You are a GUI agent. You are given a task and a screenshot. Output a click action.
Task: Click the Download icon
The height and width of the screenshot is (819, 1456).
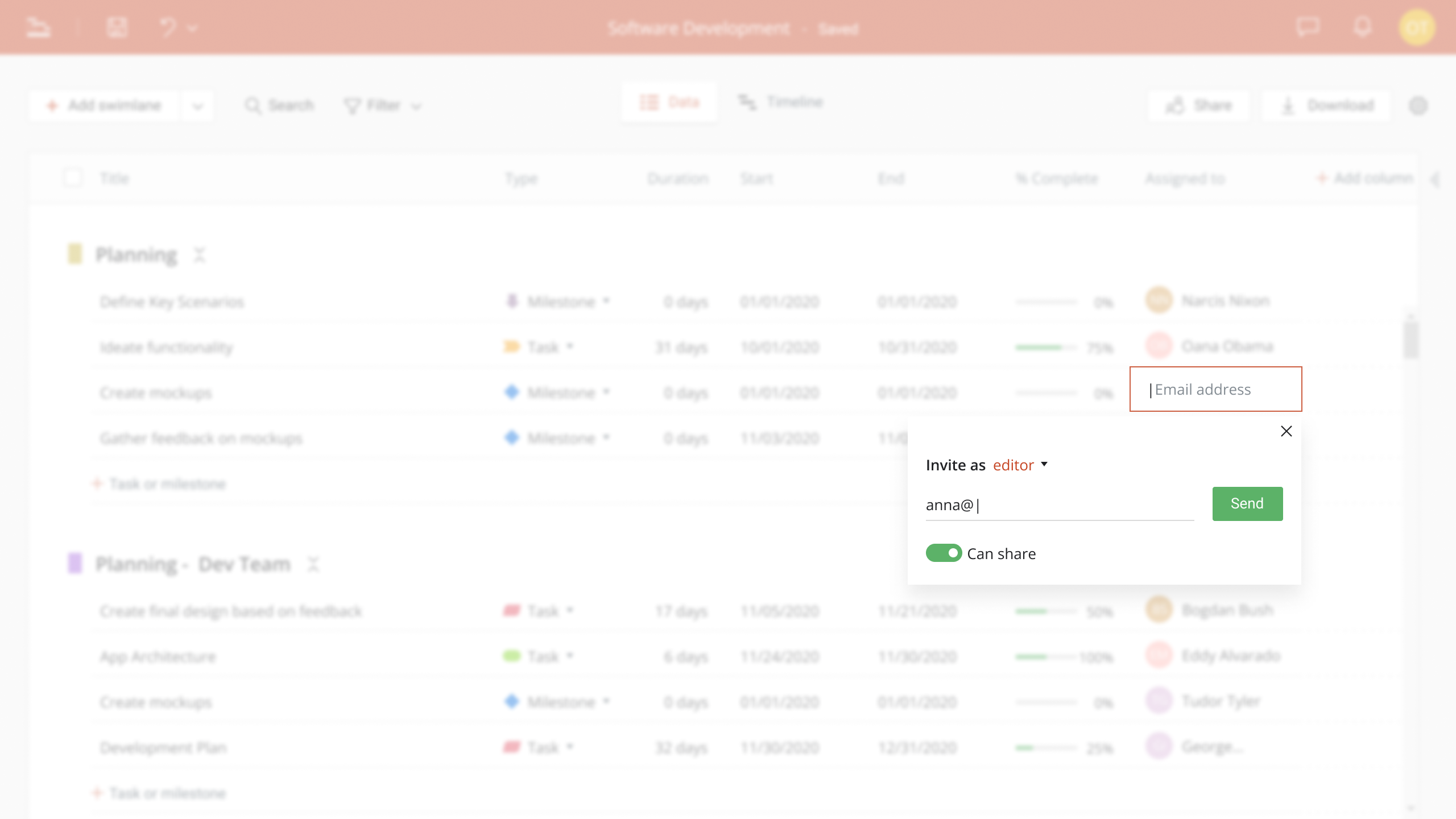click(x=1287, y=105)
